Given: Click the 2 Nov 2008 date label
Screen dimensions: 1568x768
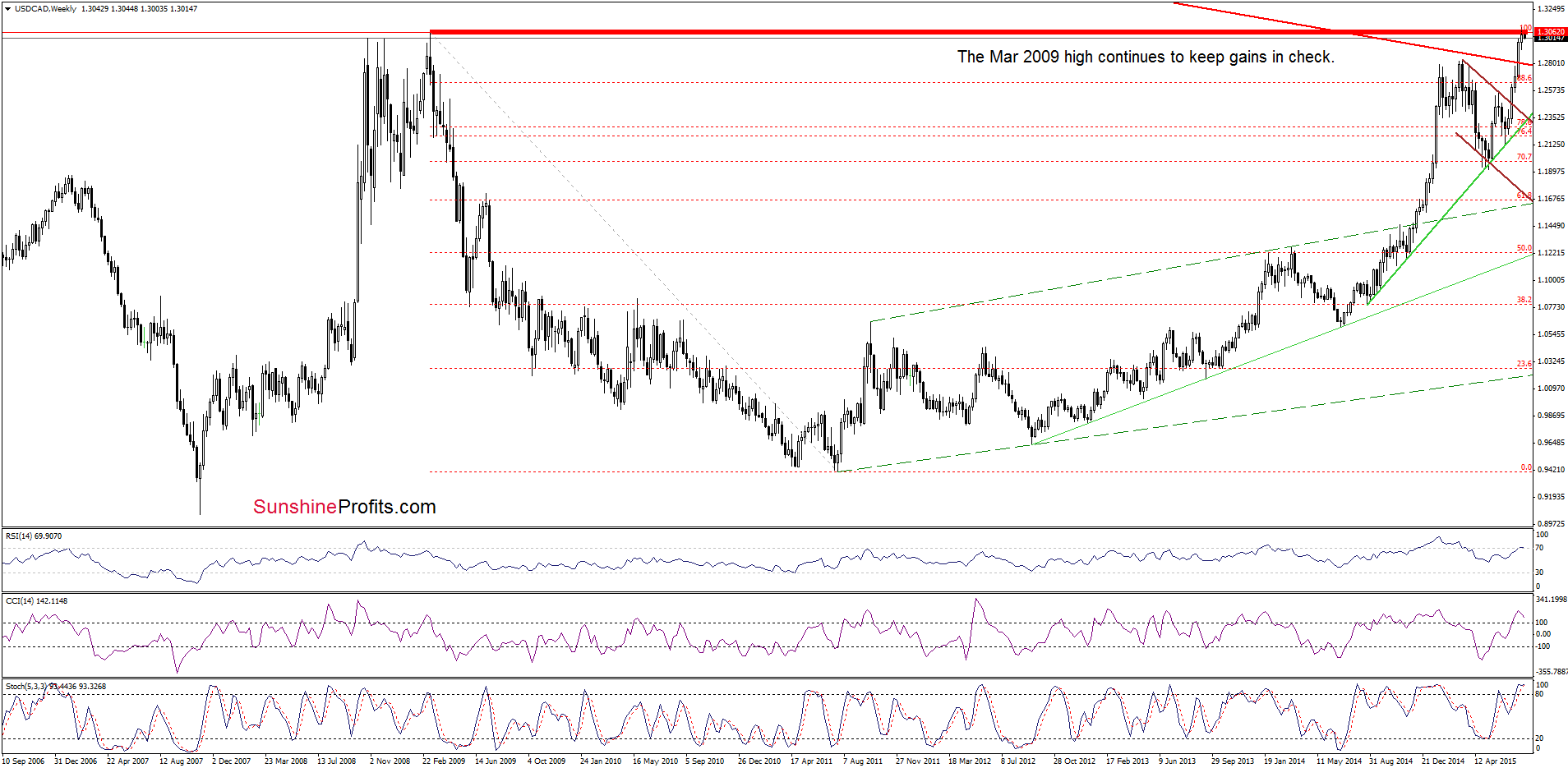Looking at the screenshot, I should click(x=390, y=761).
